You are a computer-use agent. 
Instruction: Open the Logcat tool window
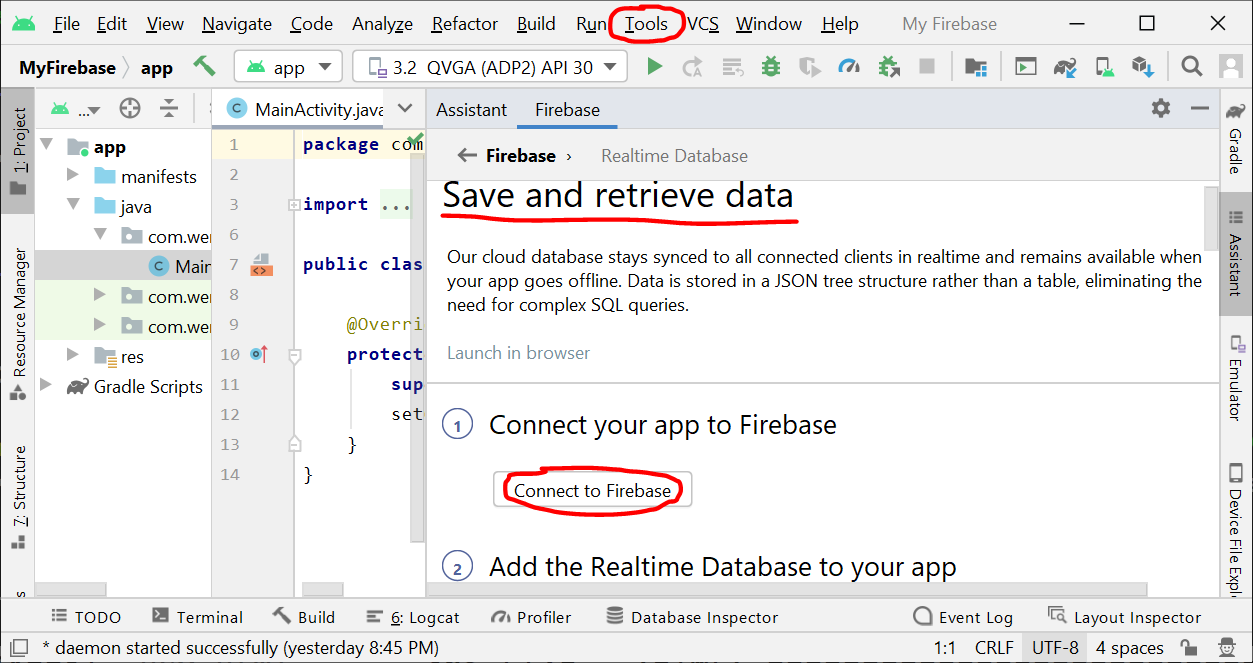click(x=413, y=617)
